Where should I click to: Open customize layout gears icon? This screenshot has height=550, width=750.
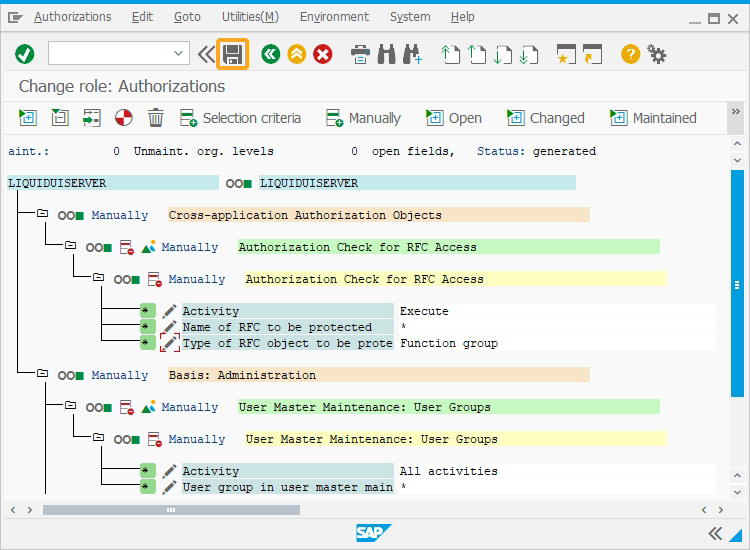(656, 54)
